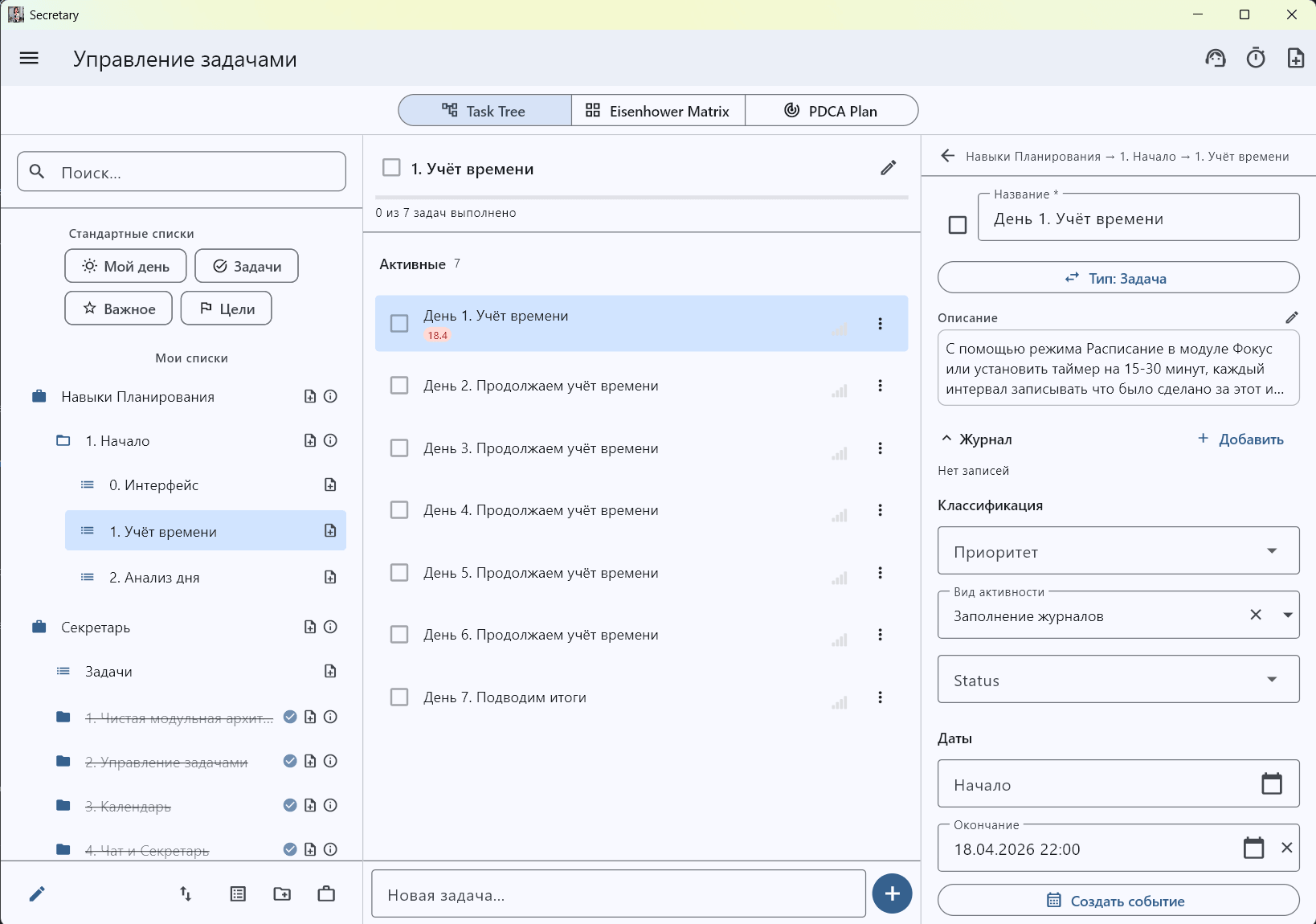The height and width of the screenshot is (924, 1316).
Task: Mark День 1. Учёт времени as done
Action: click(399, 324)
